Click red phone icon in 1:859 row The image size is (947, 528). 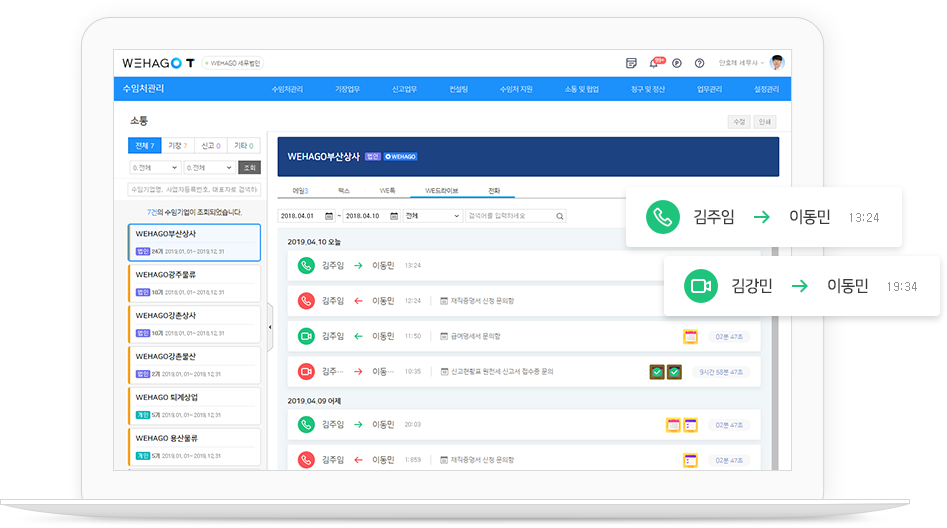(x=306, y=460)
